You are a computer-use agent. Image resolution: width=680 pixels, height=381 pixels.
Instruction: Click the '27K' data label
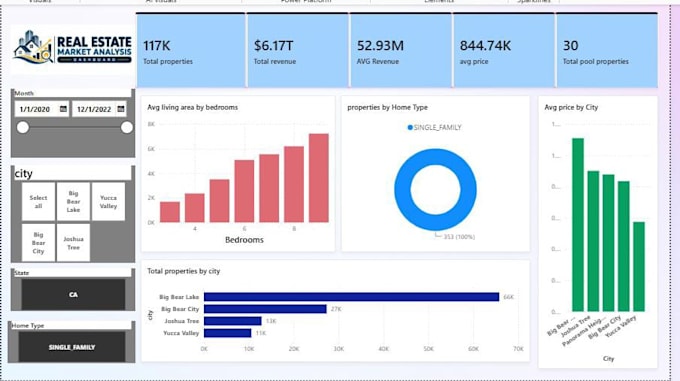point(336,309)
